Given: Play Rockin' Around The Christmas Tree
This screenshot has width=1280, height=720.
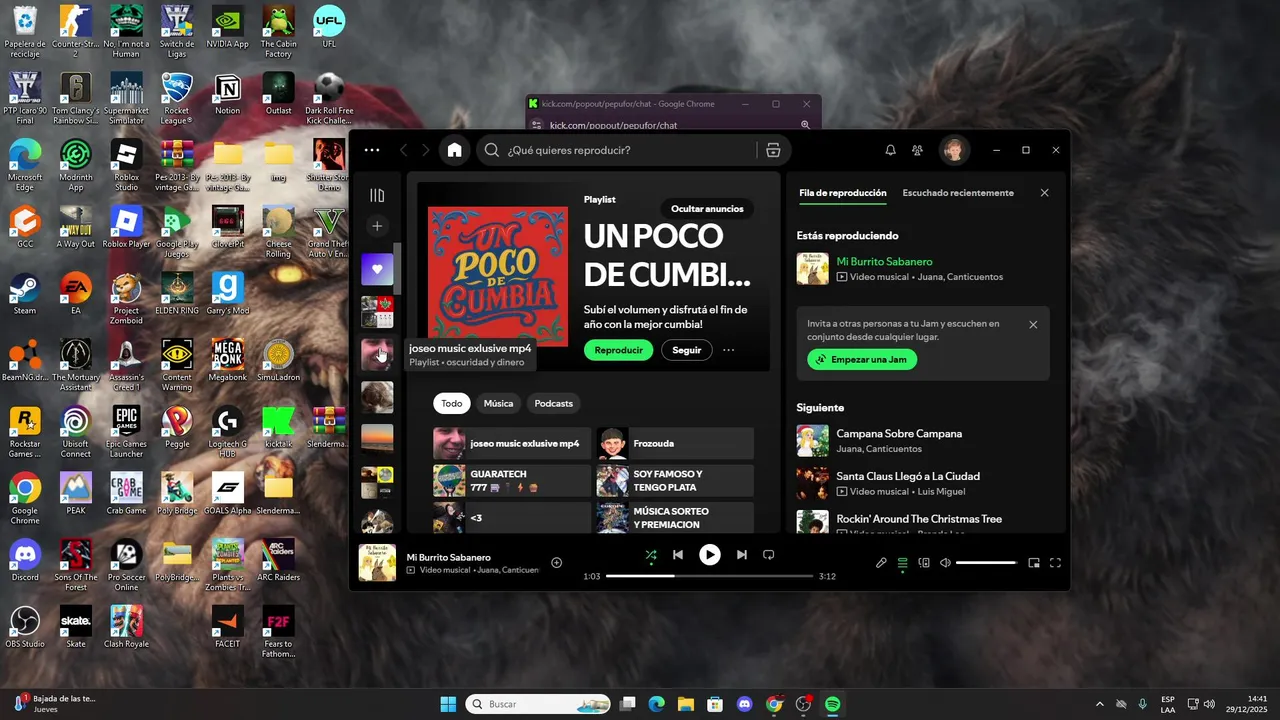Looking at the screenshot, I should click(918, 521).
